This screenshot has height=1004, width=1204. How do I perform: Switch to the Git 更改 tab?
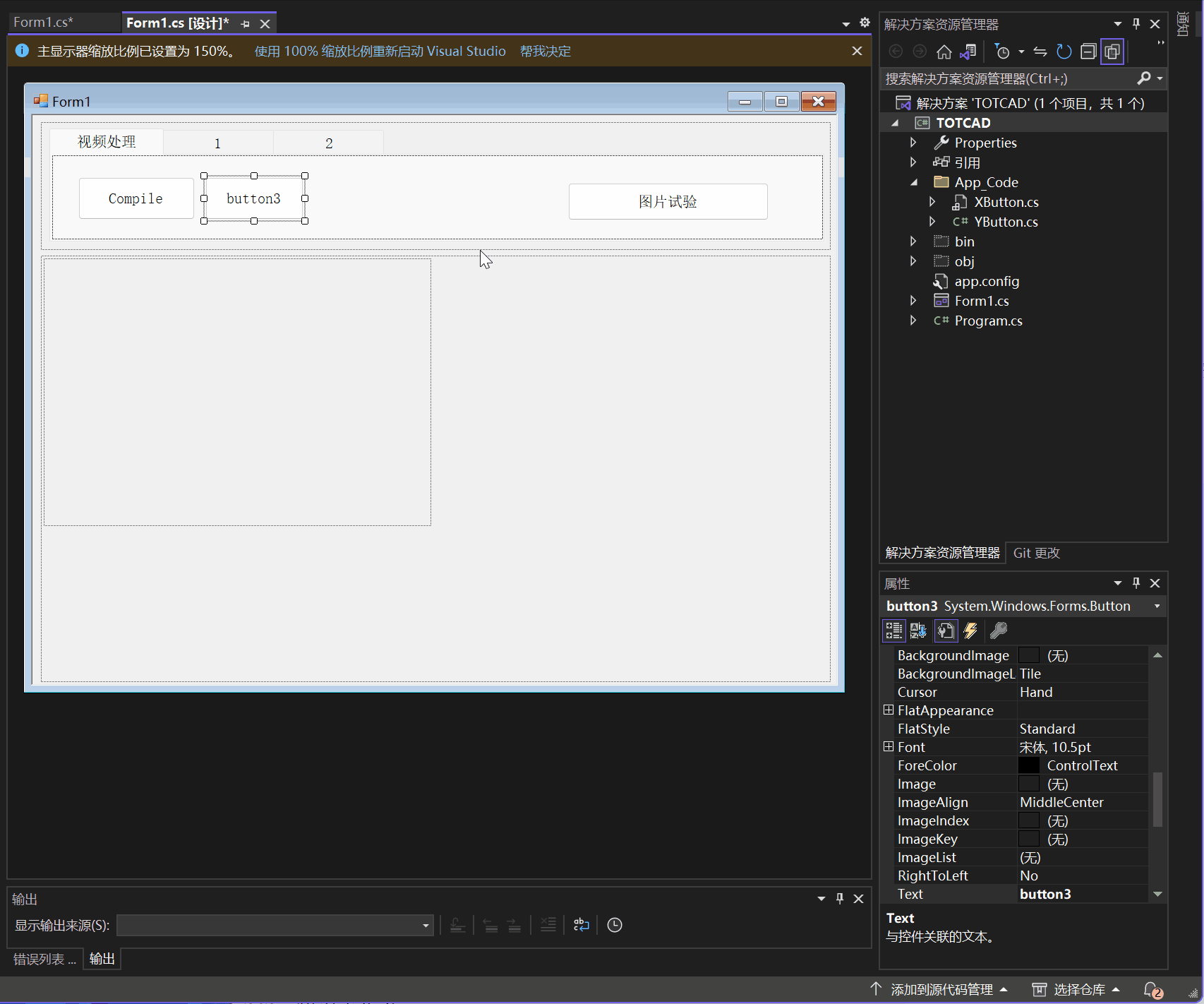pyautogui.click(x=1036, y=553)
